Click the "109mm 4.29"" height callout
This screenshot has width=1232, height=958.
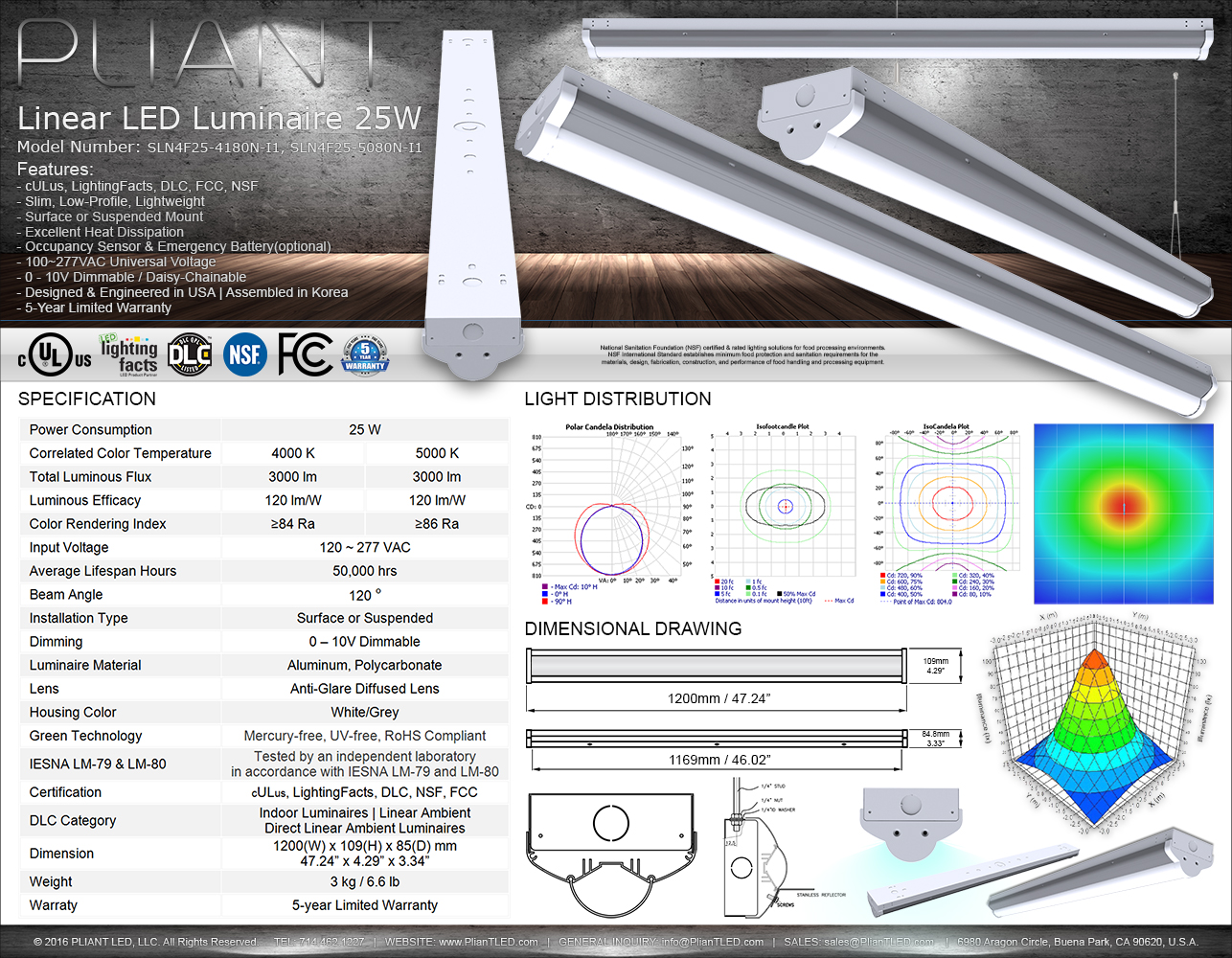pos(936,666)
